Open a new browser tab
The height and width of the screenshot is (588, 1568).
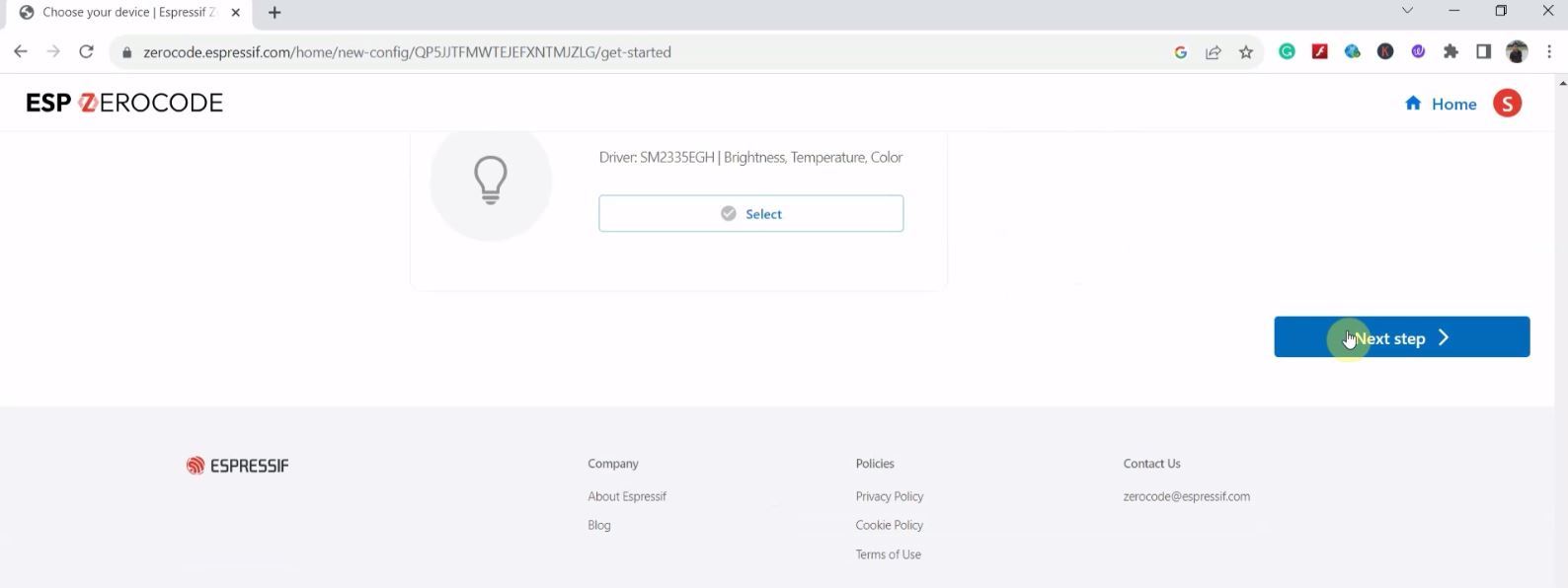(x=274, y=13)
